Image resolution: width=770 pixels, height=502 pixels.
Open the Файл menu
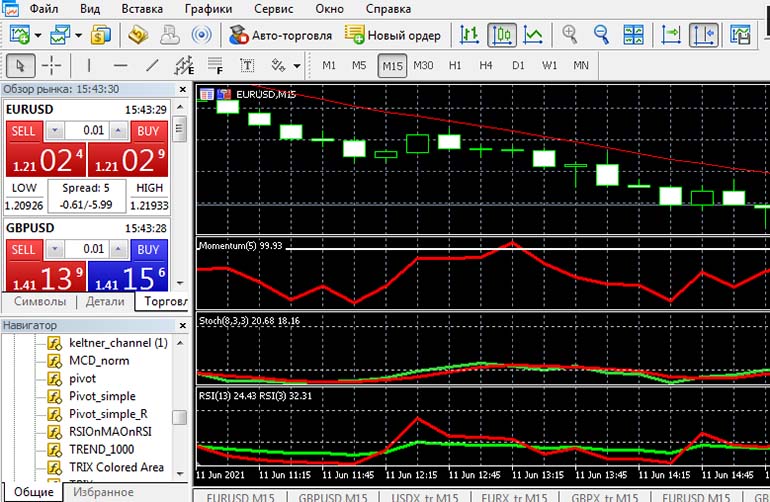(x=44, y=9)
